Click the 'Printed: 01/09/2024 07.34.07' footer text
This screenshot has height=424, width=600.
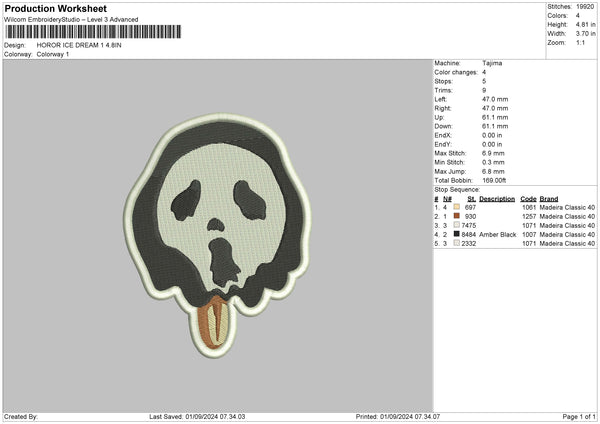point(398,417)
